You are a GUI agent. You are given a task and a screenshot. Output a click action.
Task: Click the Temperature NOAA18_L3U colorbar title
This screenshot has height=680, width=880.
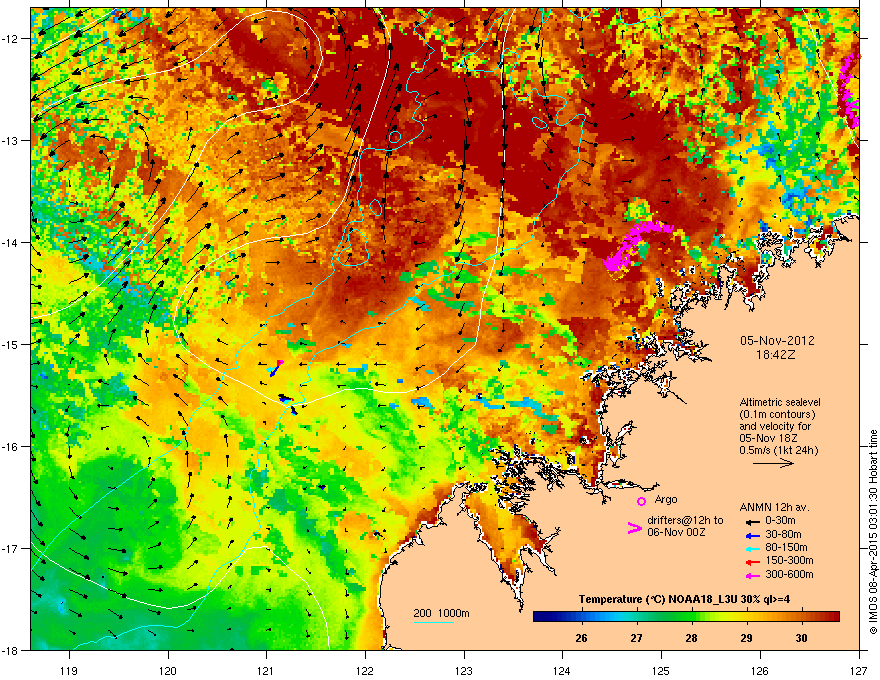[x=685, y=599]
